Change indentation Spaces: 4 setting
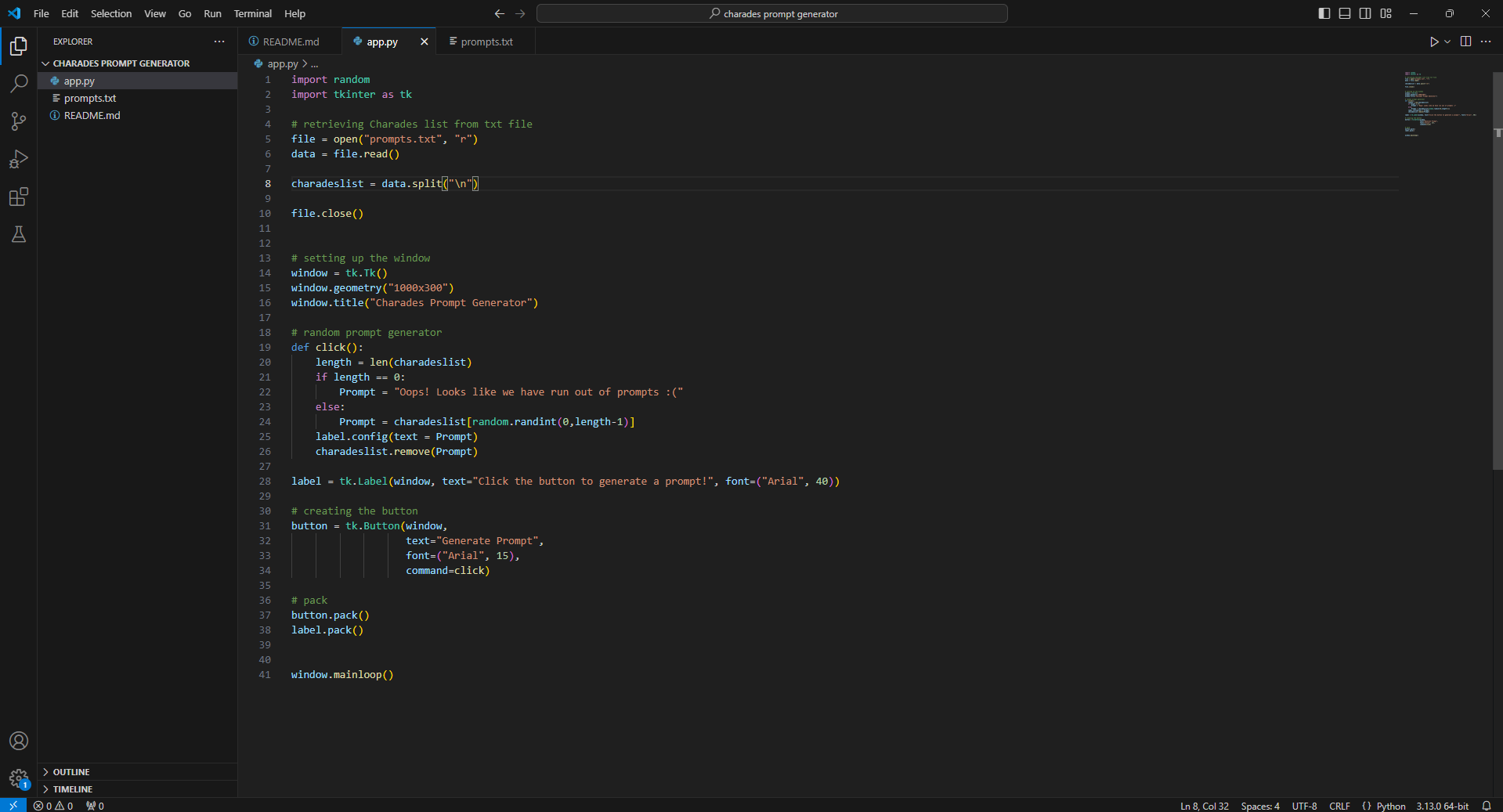Image resolution: width=1503 pixels, height=812 pixels. (1260, 806)
